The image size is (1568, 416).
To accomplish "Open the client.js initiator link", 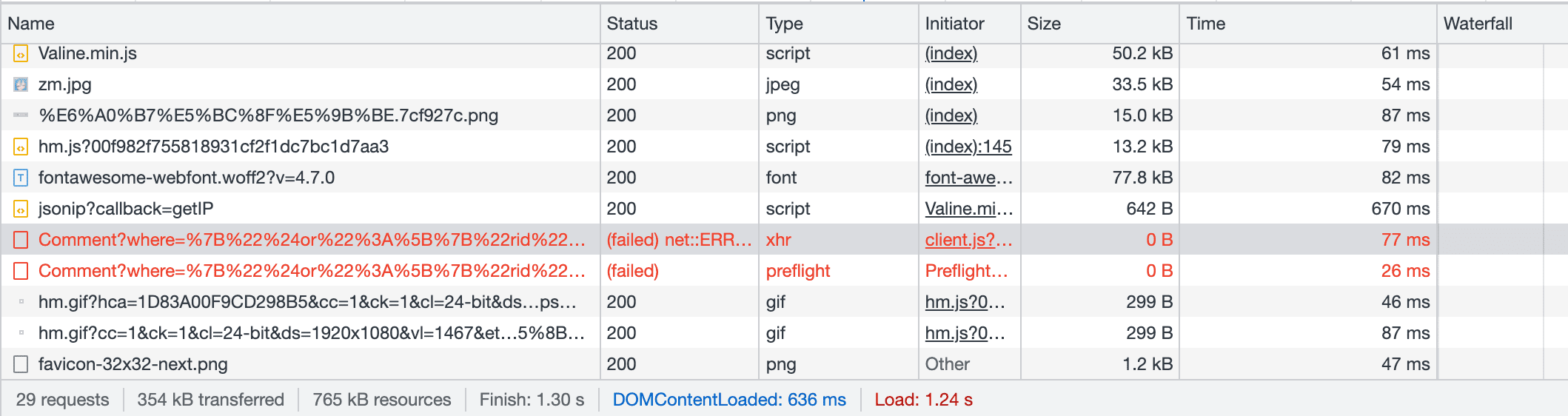I will tap(968, 240).
